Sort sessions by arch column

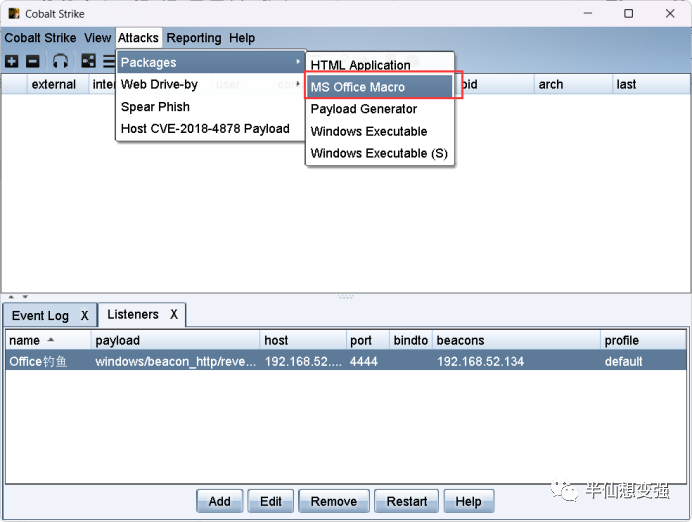click(x=573, y=84)
